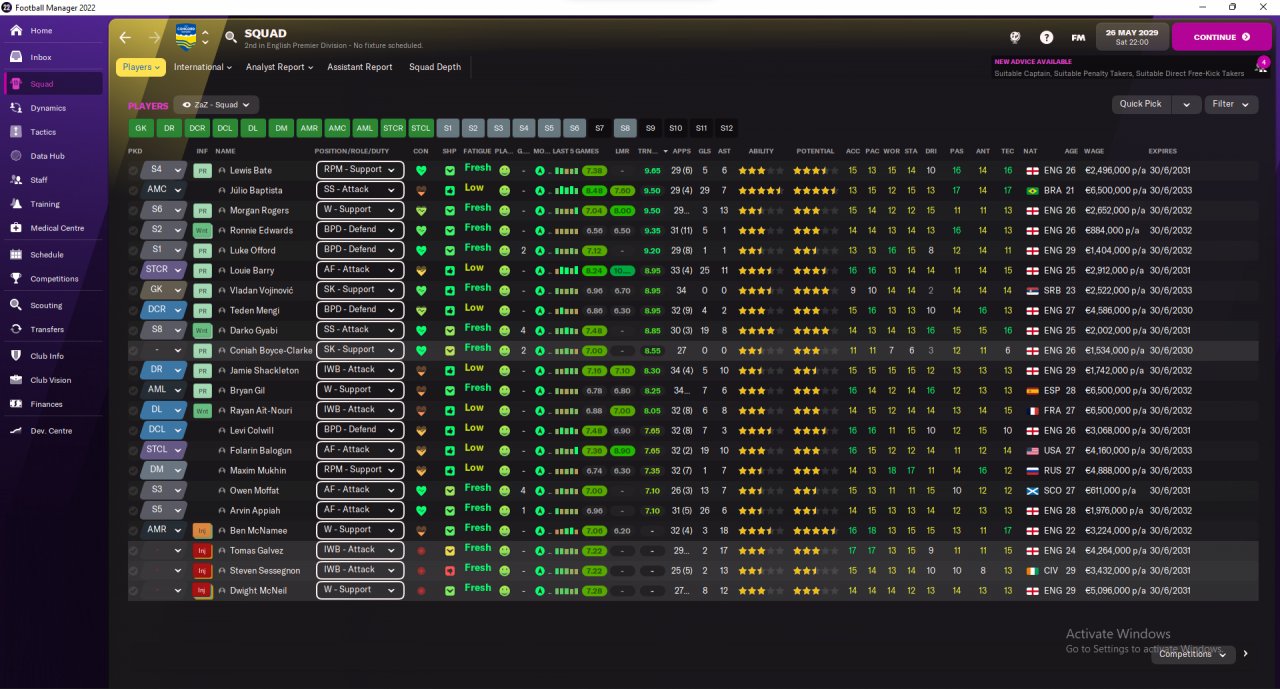
Task: Open the Schedule sidebar icon
Action: pyautogui.click(x=15, y=255)
